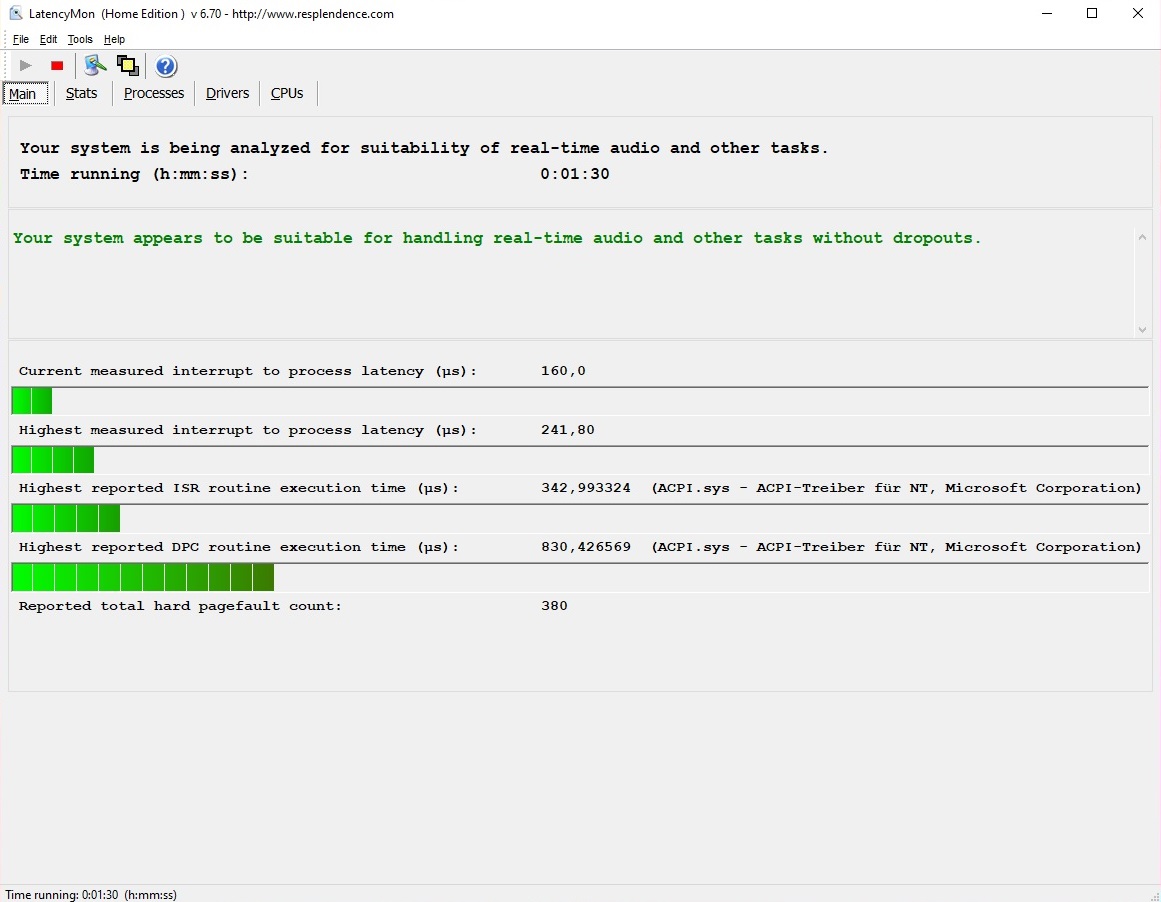Screen dimensions: 1161x902
Task: Open the Help menu
Action: pyautogui.click(x=114, y=39)
